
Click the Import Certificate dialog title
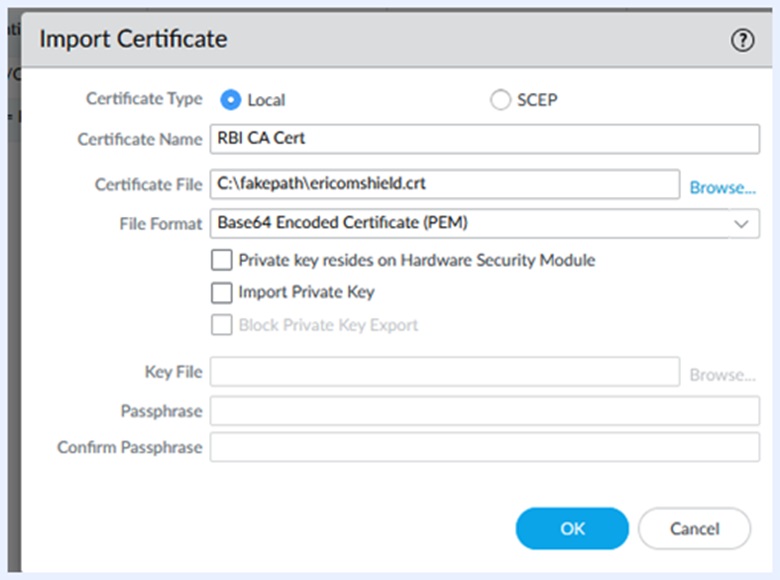pyautogui.click(x=133, y=40)
